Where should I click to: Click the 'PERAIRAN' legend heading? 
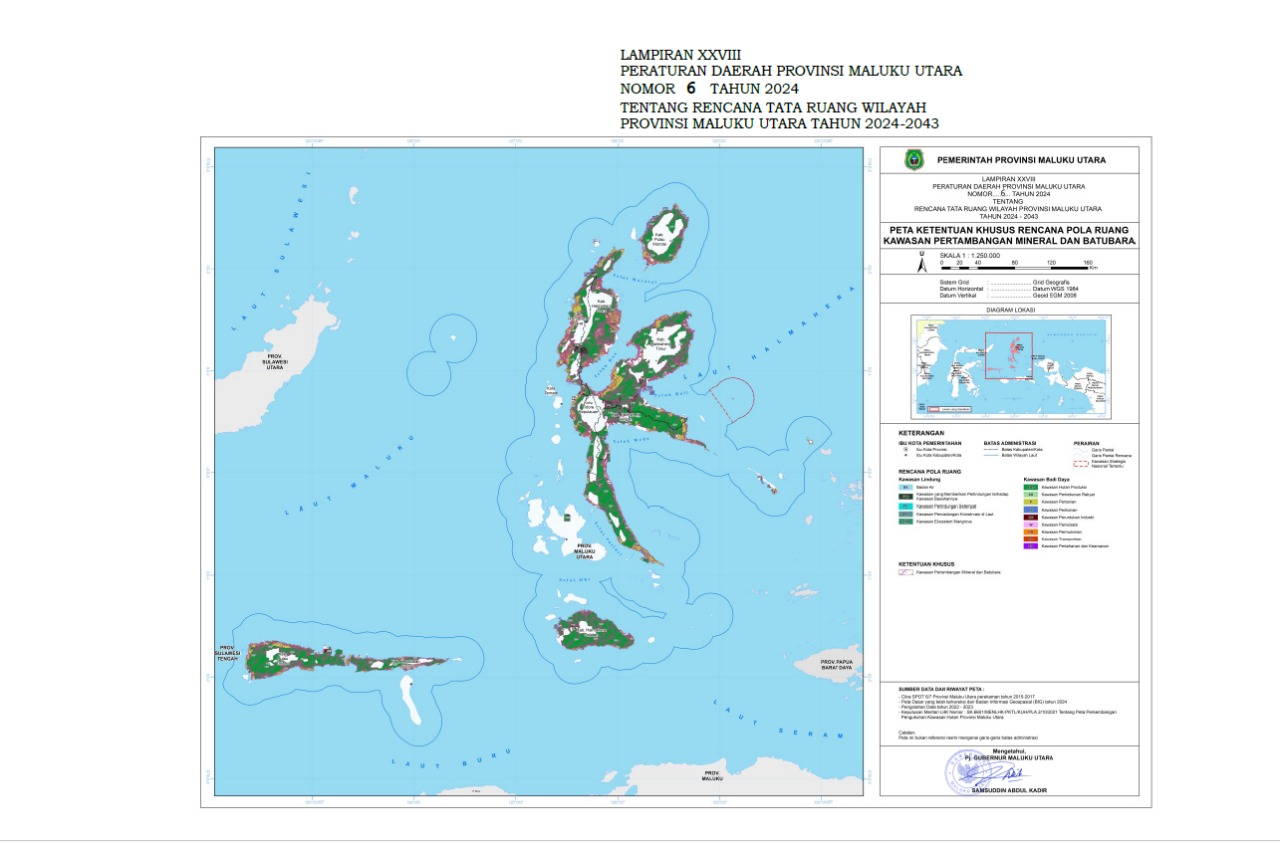click(x=1086, y=443)
